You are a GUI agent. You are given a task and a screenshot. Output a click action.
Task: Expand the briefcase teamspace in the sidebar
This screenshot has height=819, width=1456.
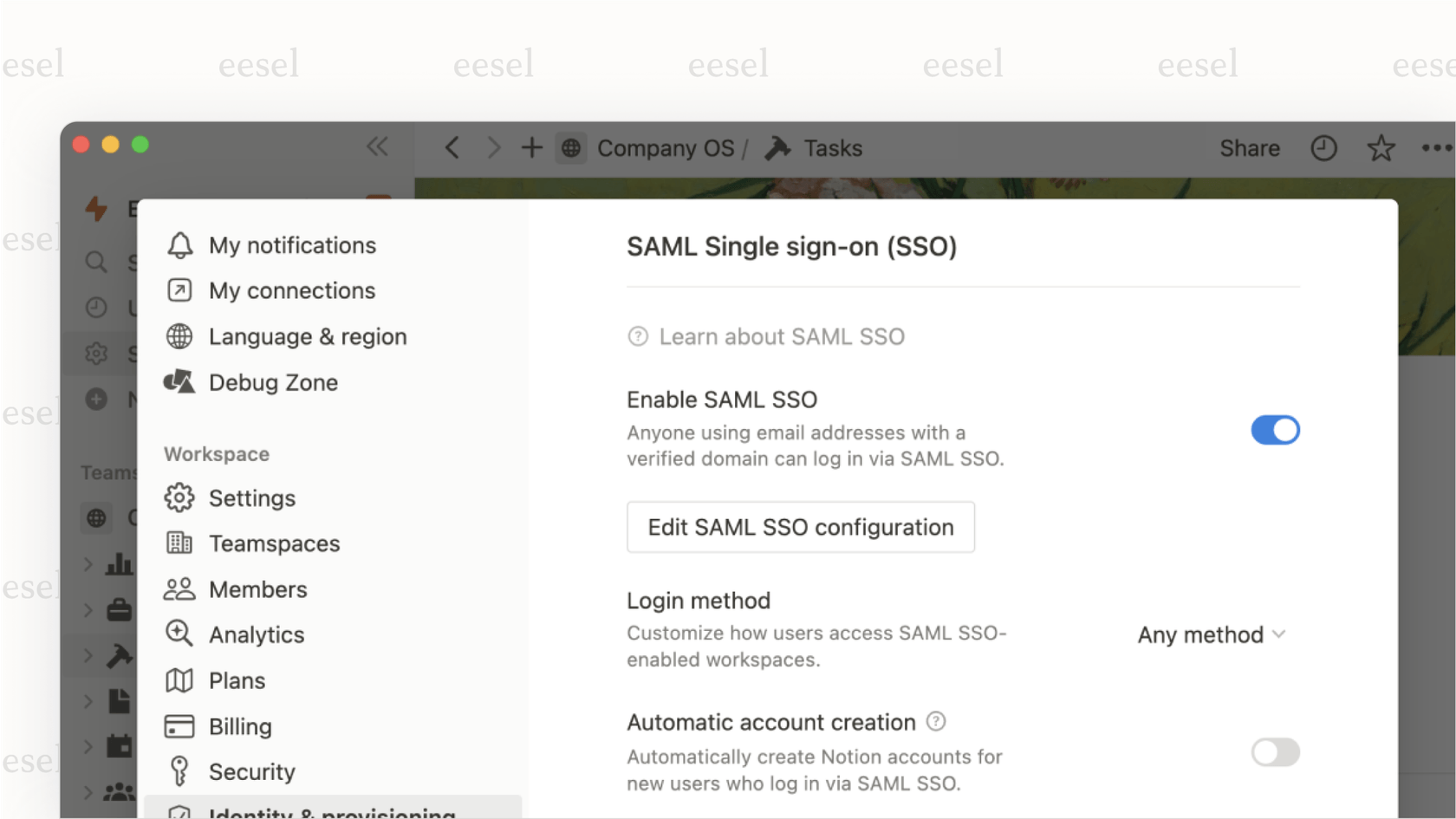pos(88,609)
